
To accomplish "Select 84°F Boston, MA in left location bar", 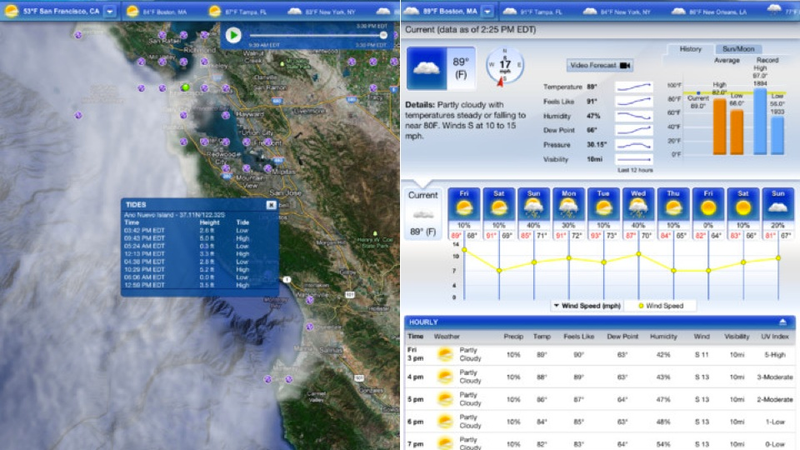I will click(157, 11).
